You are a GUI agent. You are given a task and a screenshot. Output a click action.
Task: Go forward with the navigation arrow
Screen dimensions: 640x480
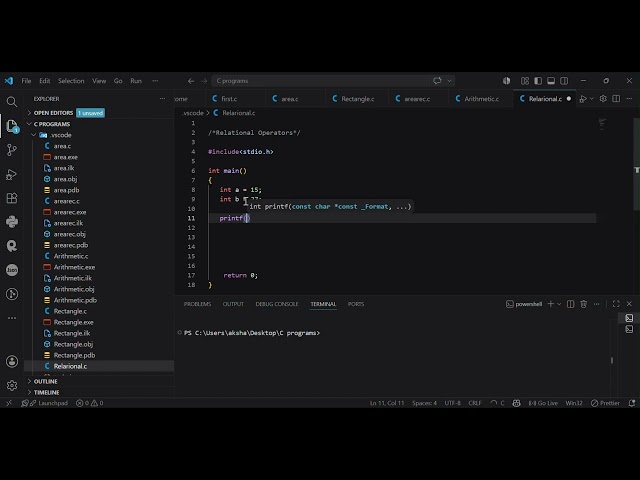coord(204,81)
